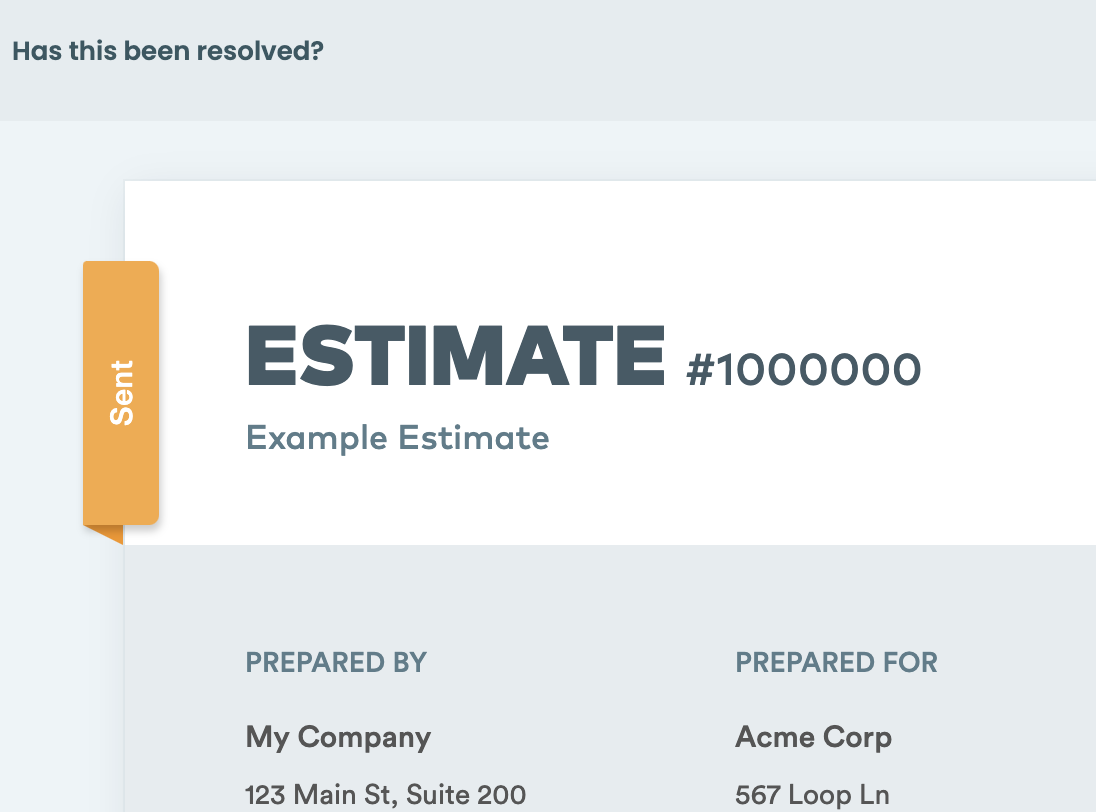Click the pale margin left of the Sent ribbon
The width and height of the screenshot is (1096, 812).
coord(42,391)
